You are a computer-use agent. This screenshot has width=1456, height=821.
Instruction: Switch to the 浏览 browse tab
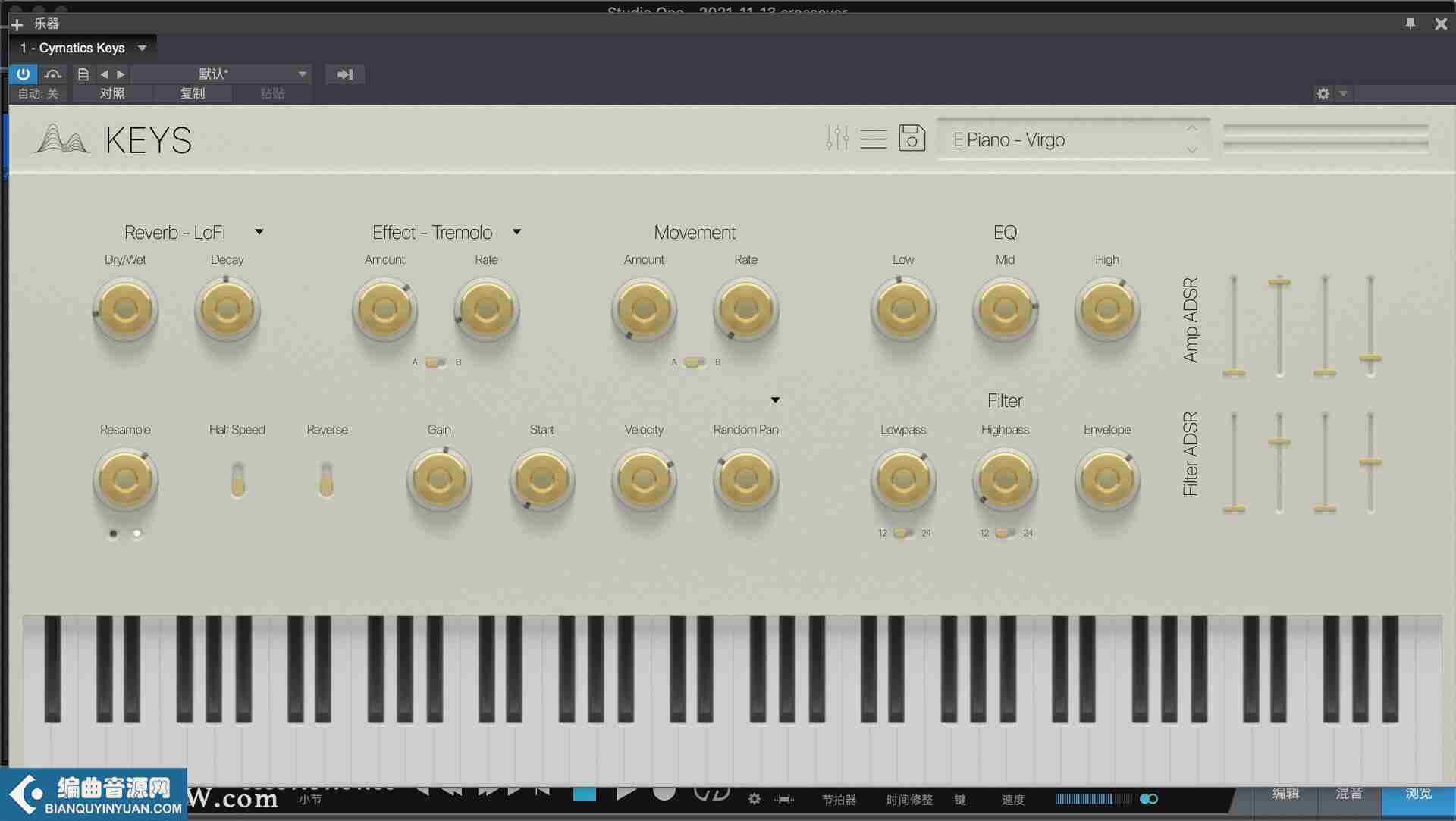[1418, 796]
